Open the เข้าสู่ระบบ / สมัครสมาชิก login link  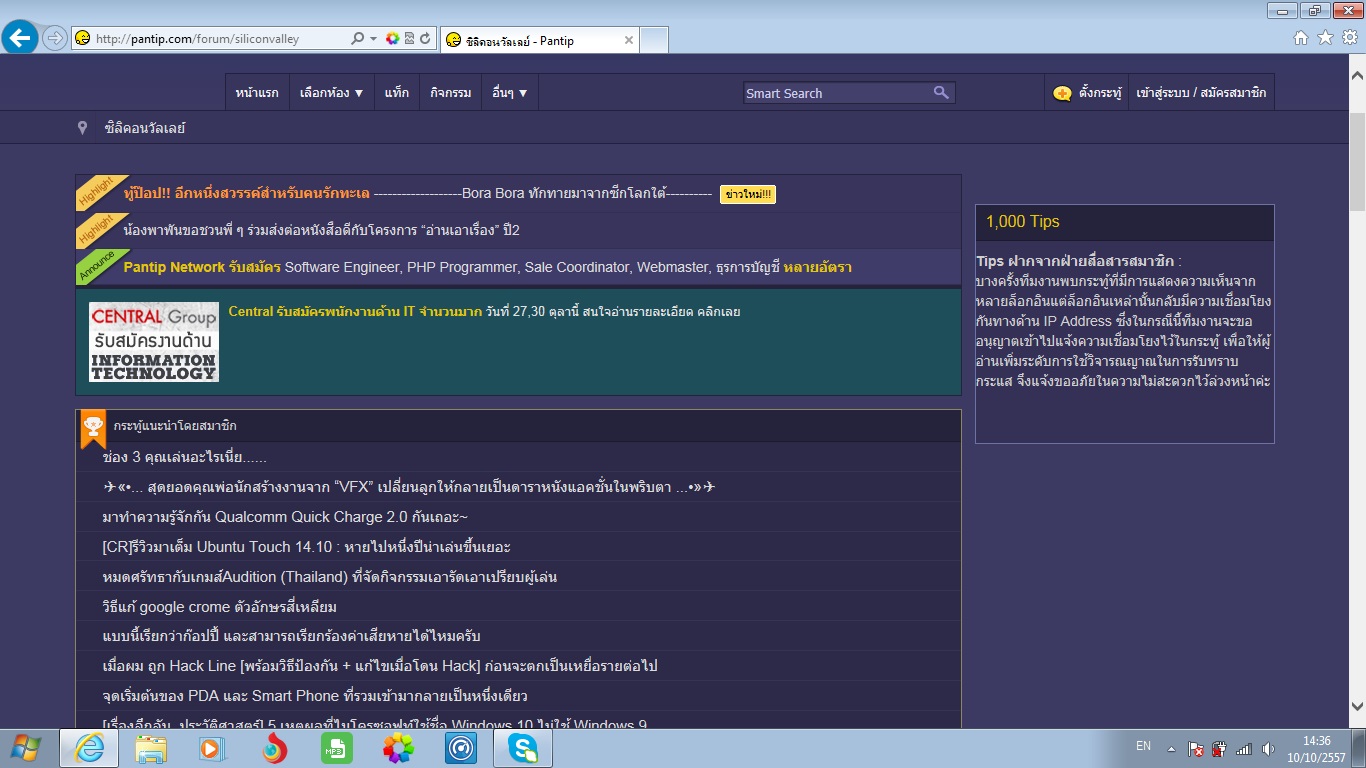[1202, 93]
